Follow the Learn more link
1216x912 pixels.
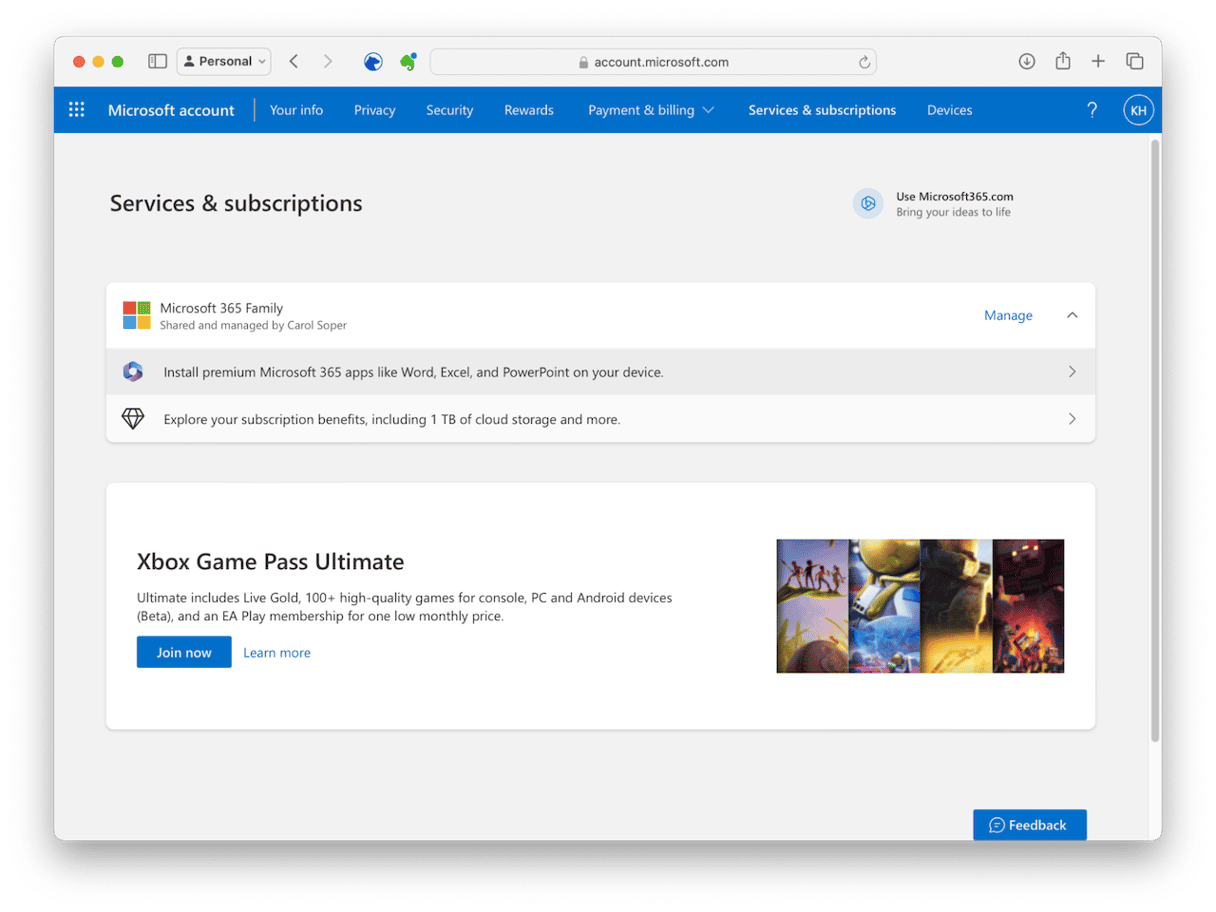pos(277,652)
